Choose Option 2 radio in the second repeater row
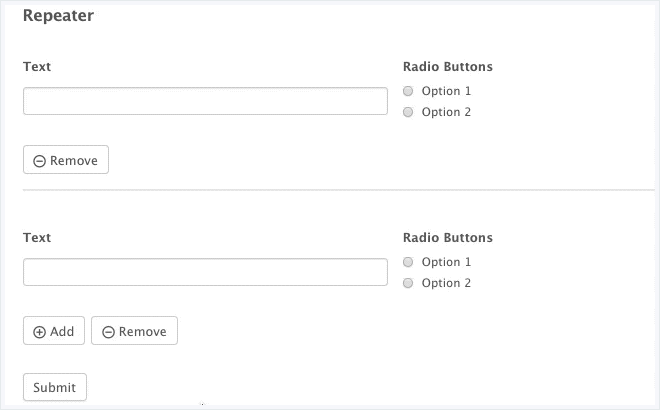Viewport: 660px width, 410px height. [x=408, y=283]
